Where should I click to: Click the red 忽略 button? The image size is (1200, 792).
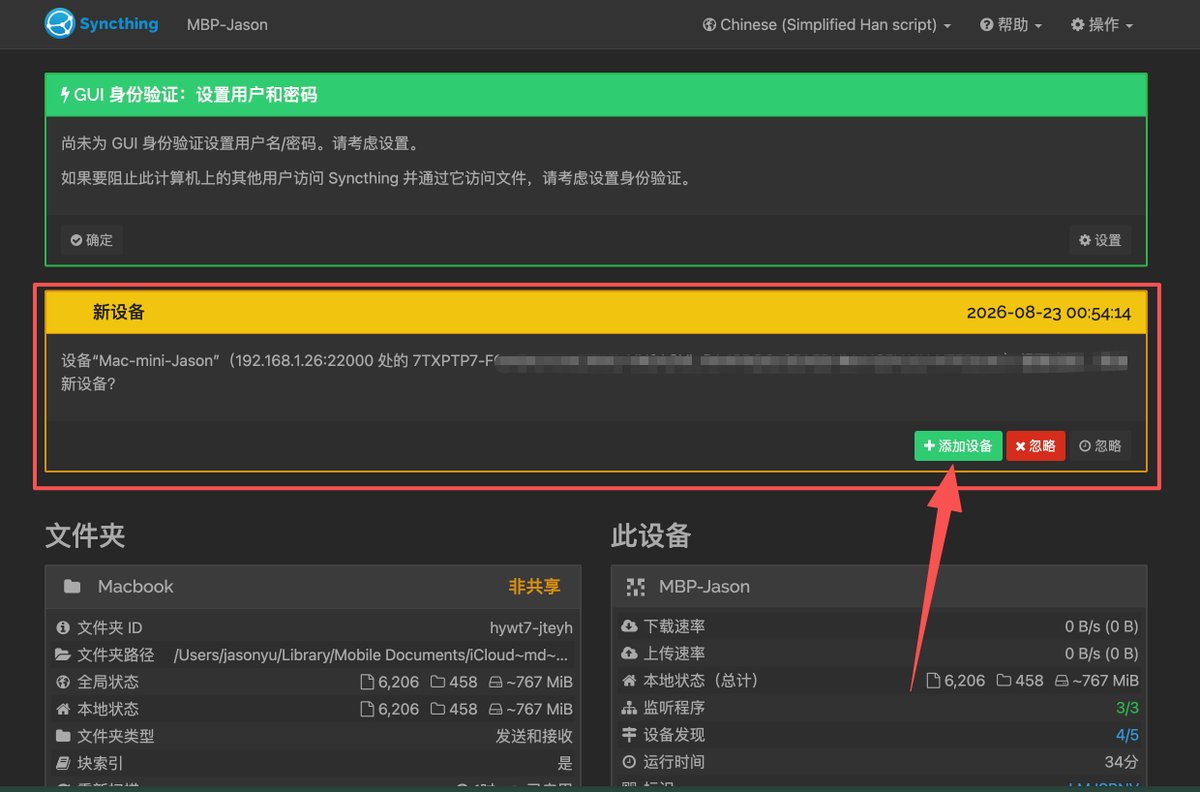point(1035,446)
